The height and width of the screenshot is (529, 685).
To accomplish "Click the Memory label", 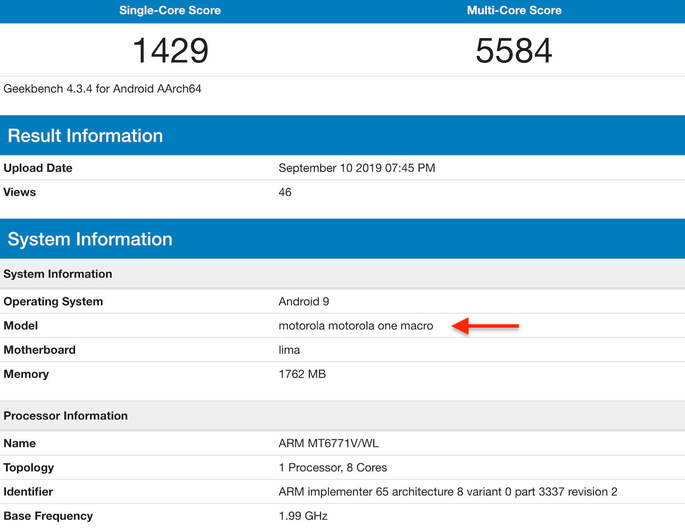I will 26,374.
